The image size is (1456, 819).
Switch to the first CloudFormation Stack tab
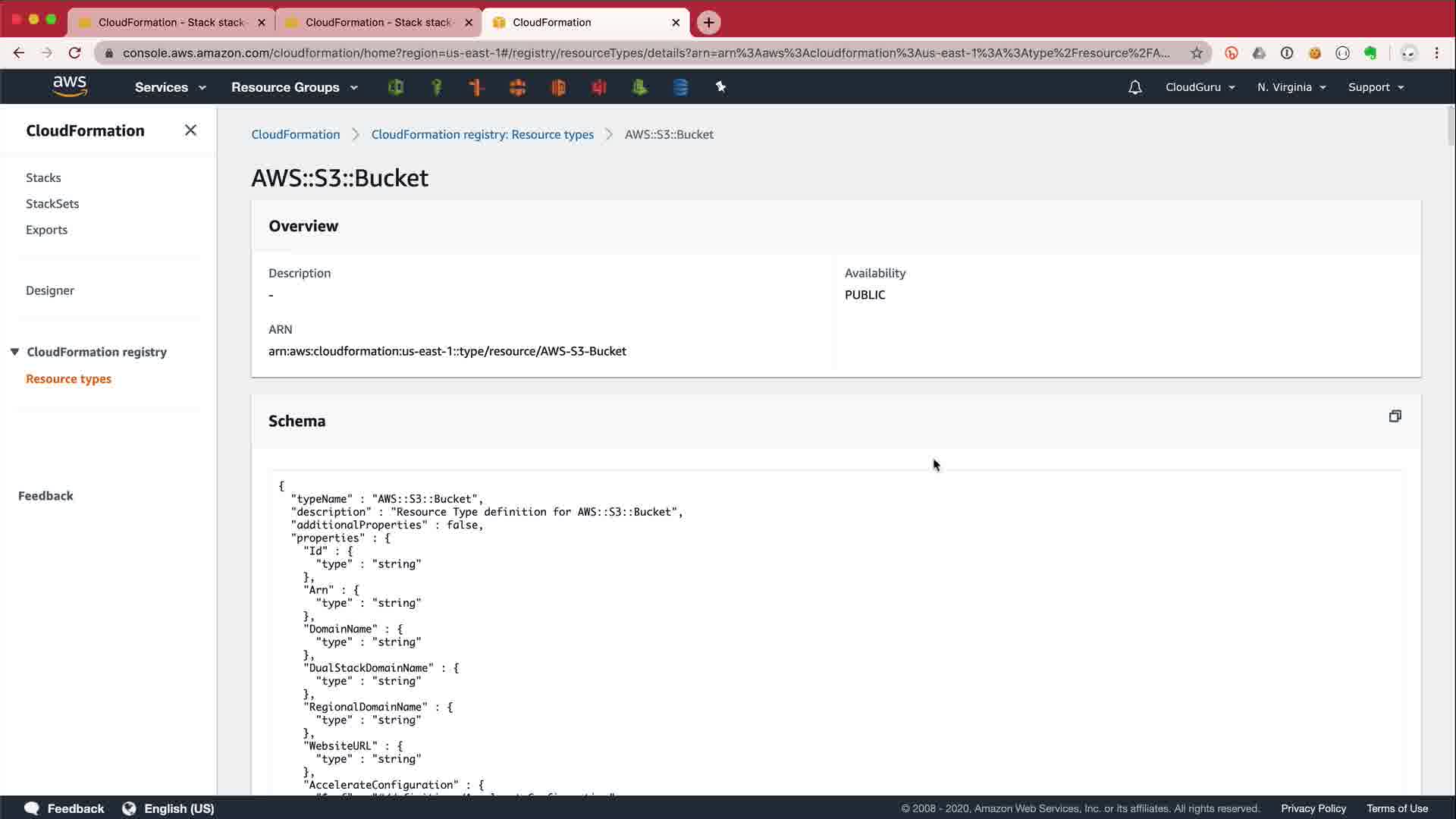(x=171, y=23)
